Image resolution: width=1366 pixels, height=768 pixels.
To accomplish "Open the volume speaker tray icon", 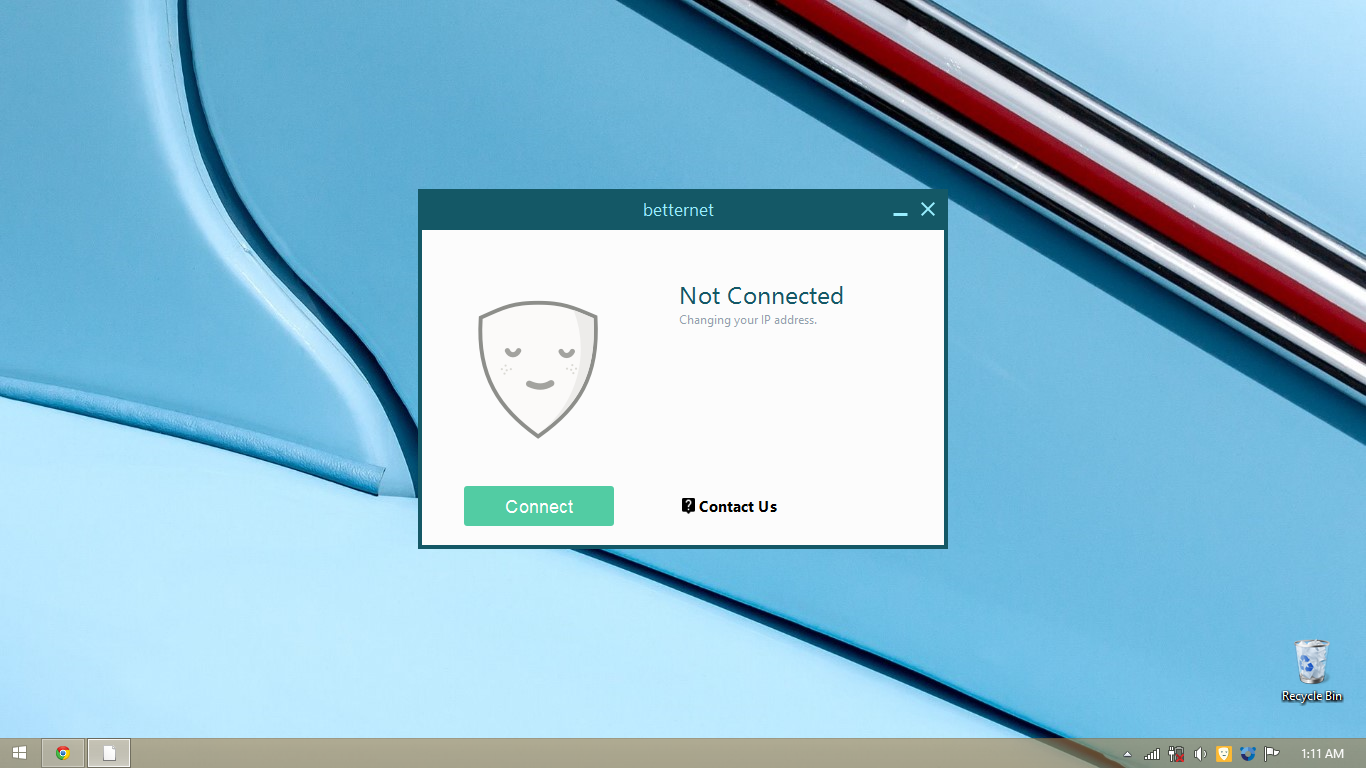I will pyautogui.click(x=1200, y=754).
